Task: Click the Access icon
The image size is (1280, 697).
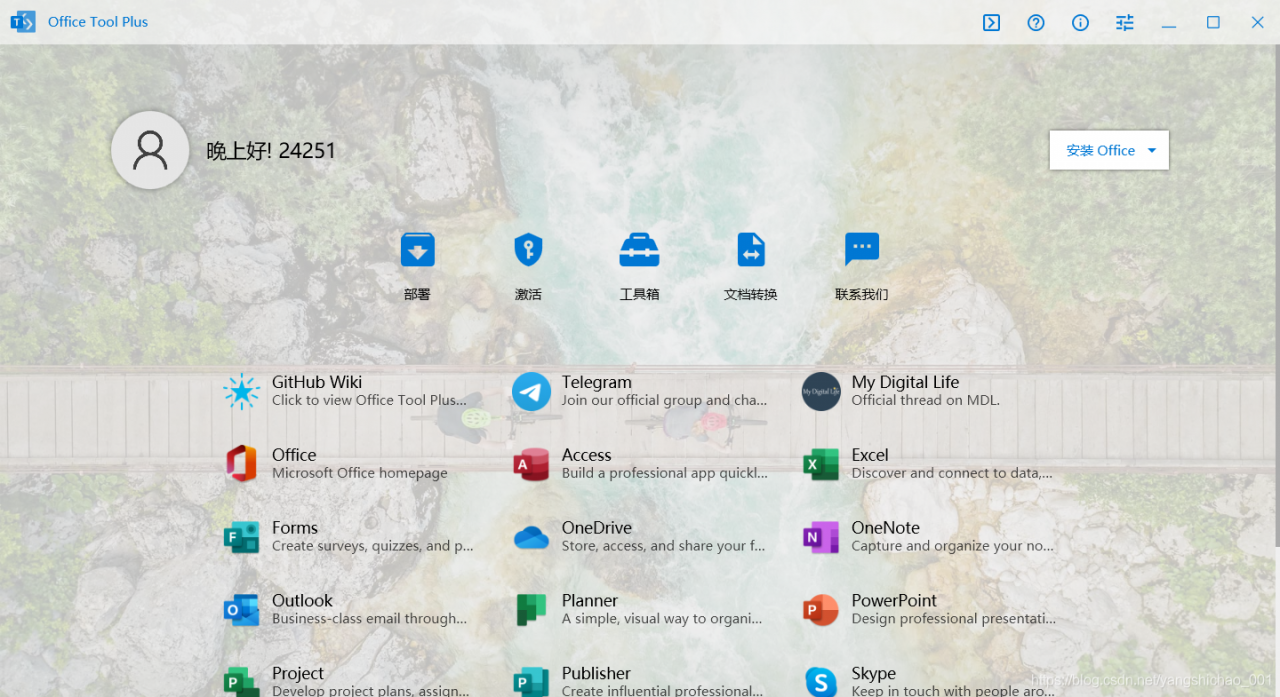Action: (x=531, y=464)
